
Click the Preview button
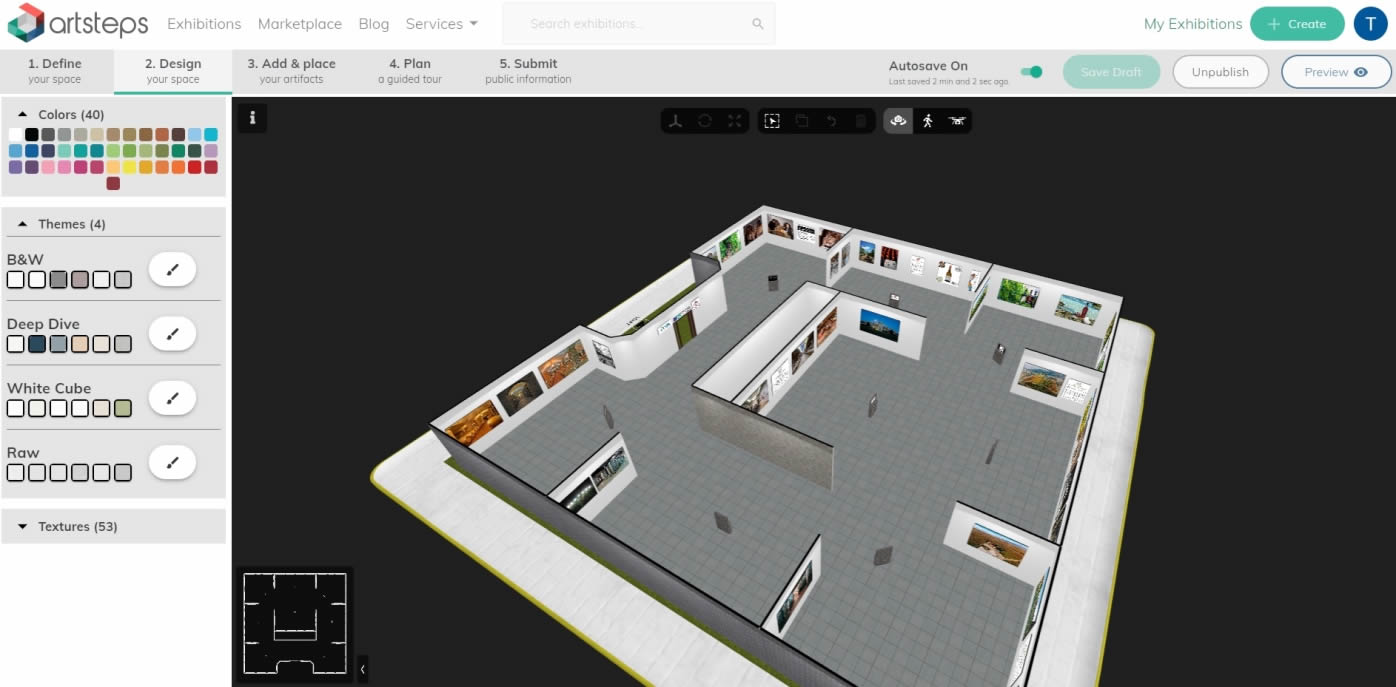(1335, 72)
